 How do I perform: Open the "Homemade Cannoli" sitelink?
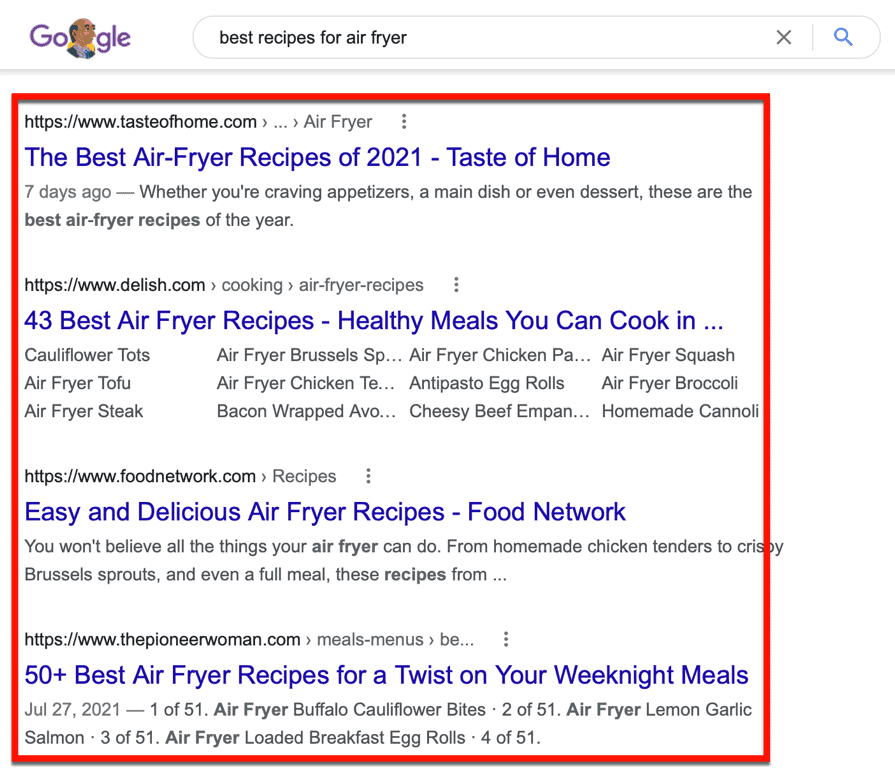[x=680, y=411]
